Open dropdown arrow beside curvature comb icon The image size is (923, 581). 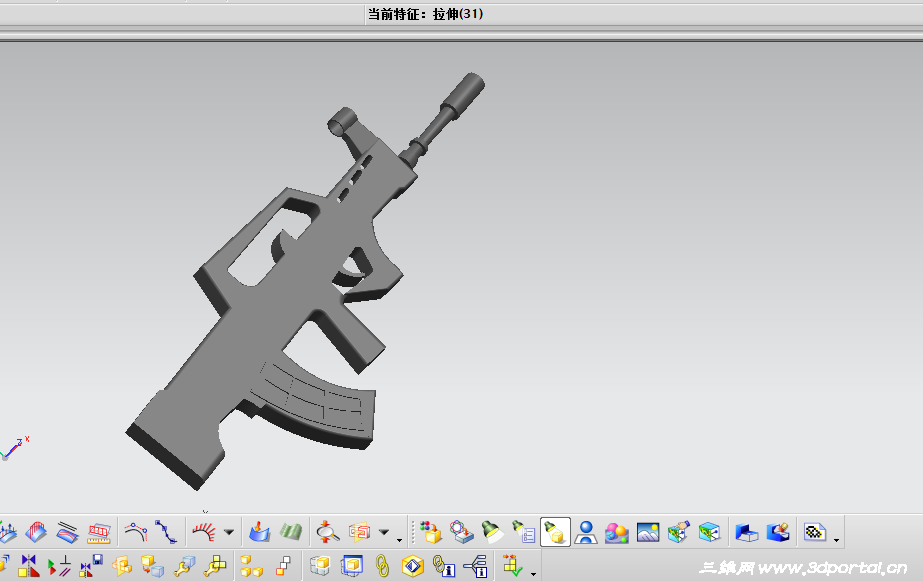[229, 532]
